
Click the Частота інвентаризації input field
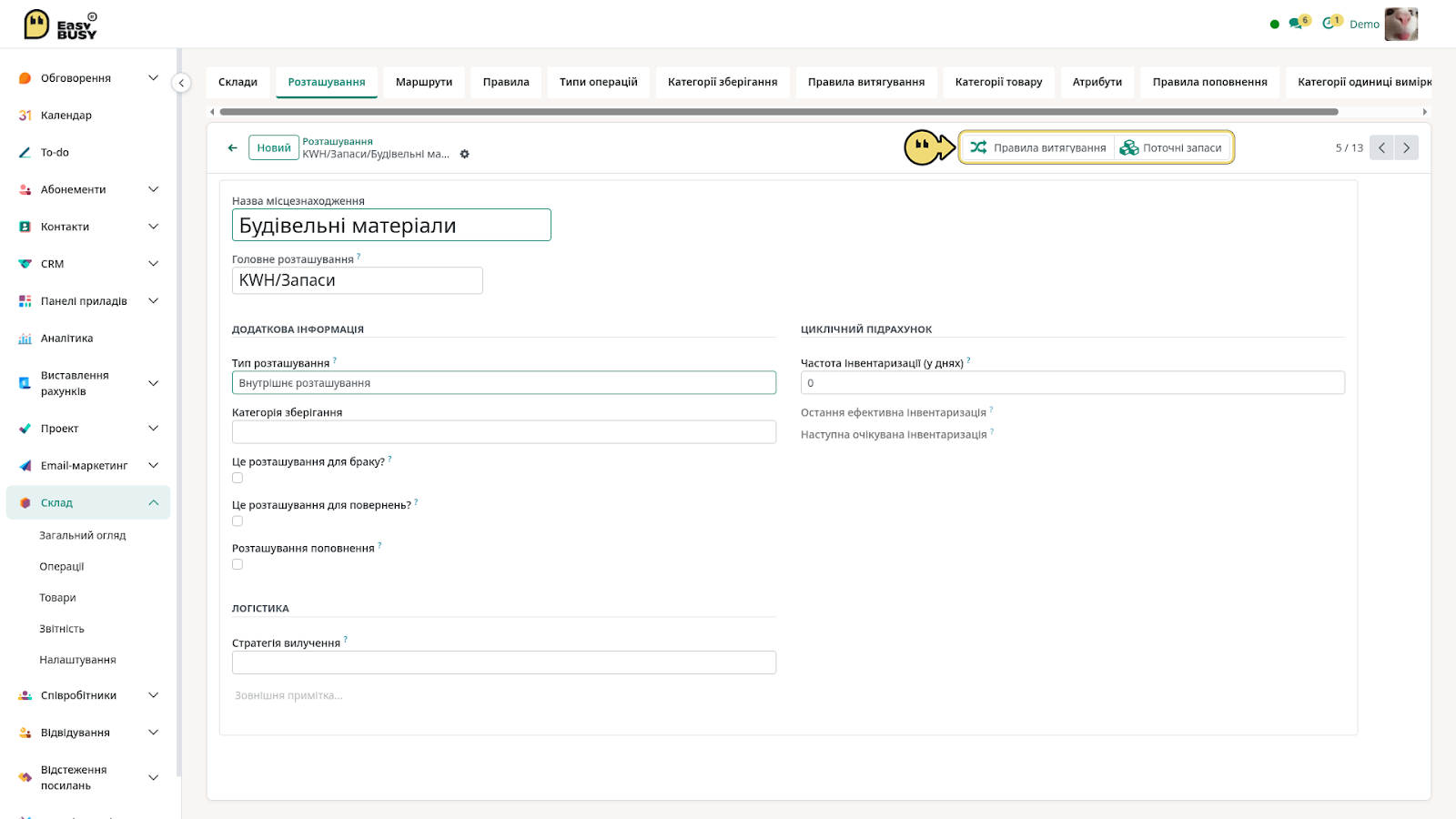(x=1073, y=383)
